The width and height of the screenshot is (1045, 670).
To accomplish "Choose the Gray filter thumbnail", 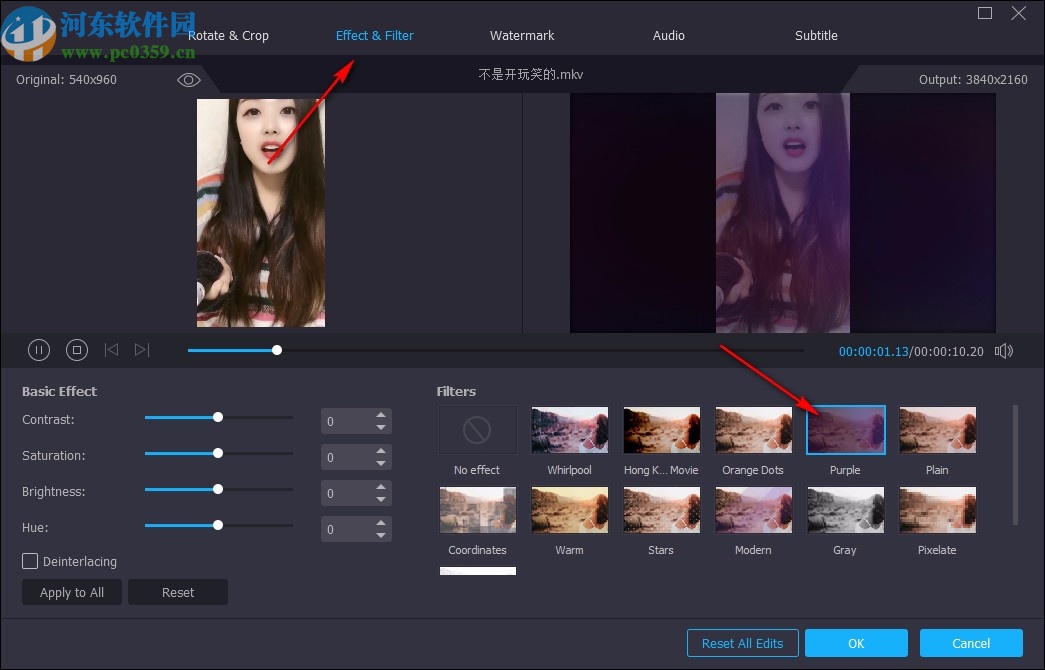I will 845,510.
